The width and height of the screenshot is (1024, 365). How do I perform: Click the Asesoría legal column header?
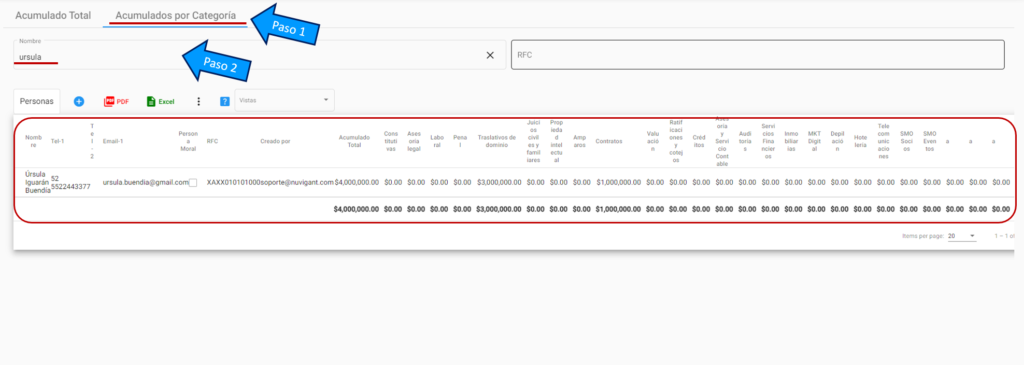[414, 140]
